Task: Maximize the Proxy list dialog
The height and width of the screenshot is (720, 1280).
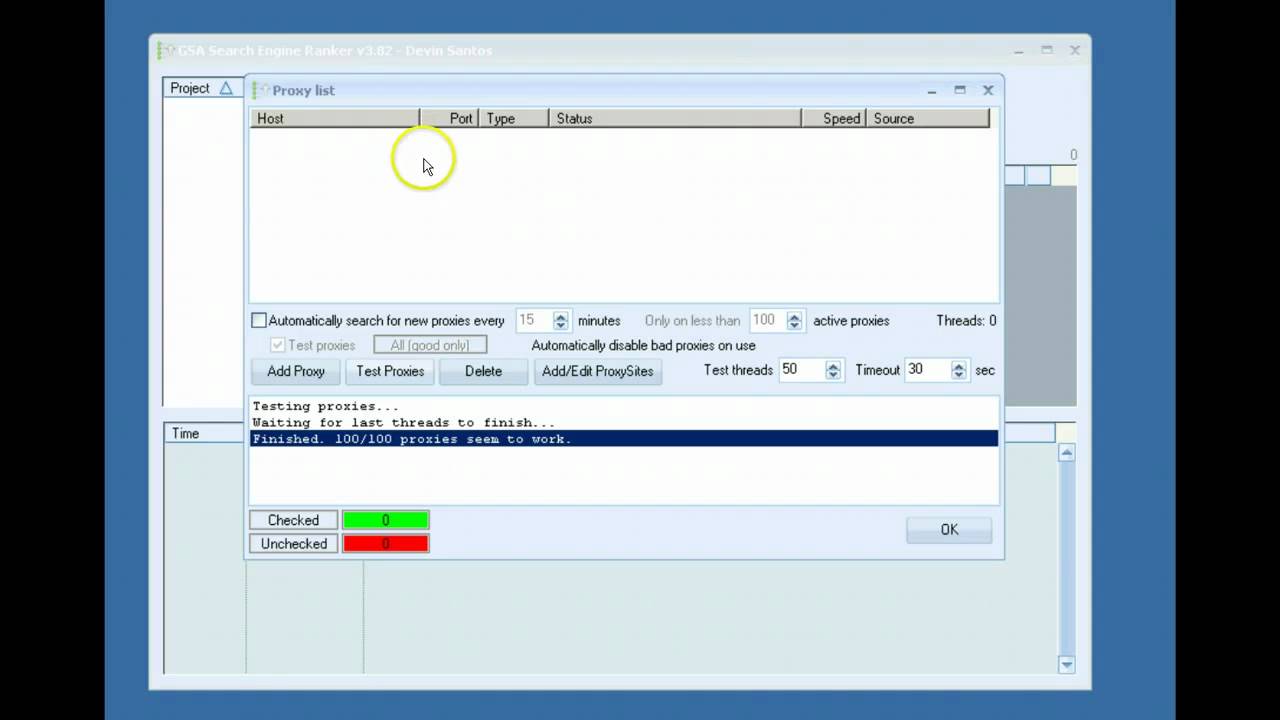Action: coord(960,90)
